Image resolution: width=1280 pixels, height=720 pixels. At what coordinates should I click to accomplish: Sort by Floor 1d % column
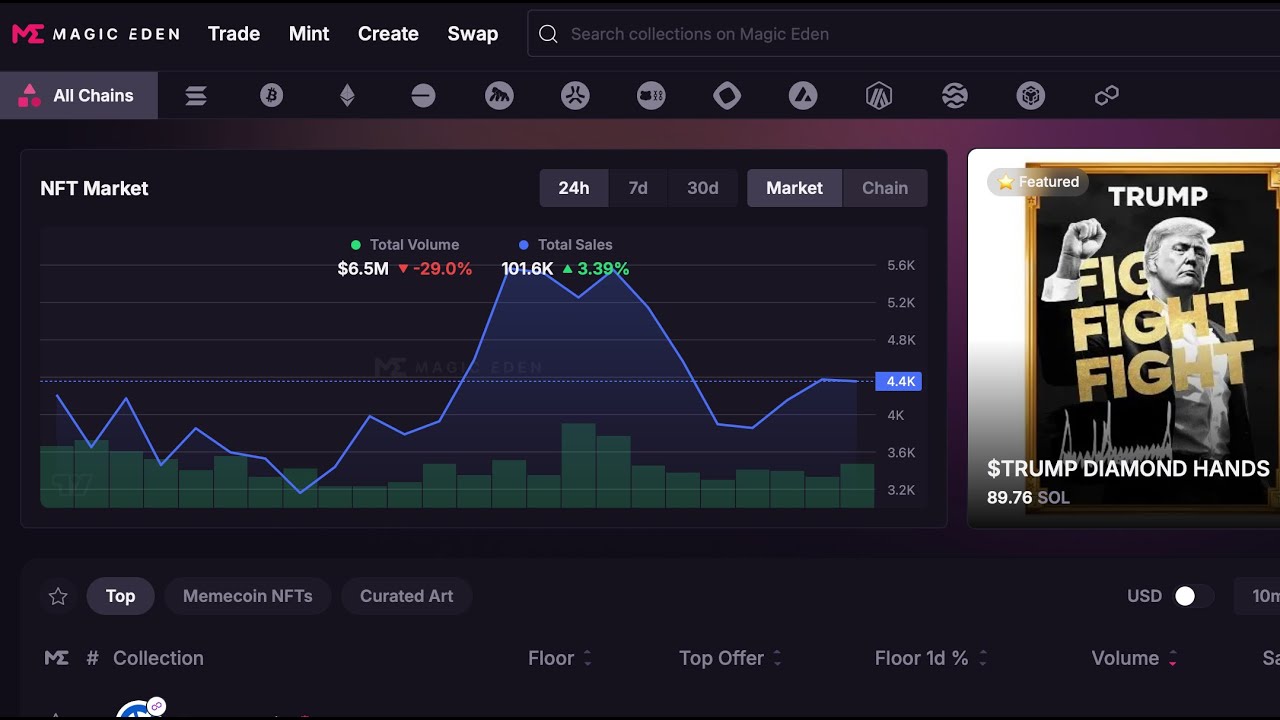931,658
